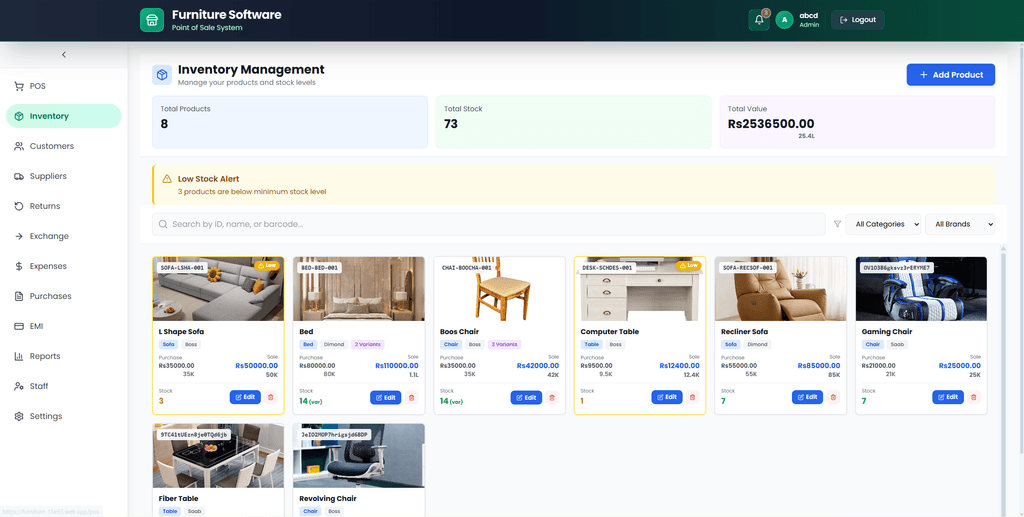1024x517 pixels.
Task: Edit the Gaming Chair product
Action: (948, 397)
